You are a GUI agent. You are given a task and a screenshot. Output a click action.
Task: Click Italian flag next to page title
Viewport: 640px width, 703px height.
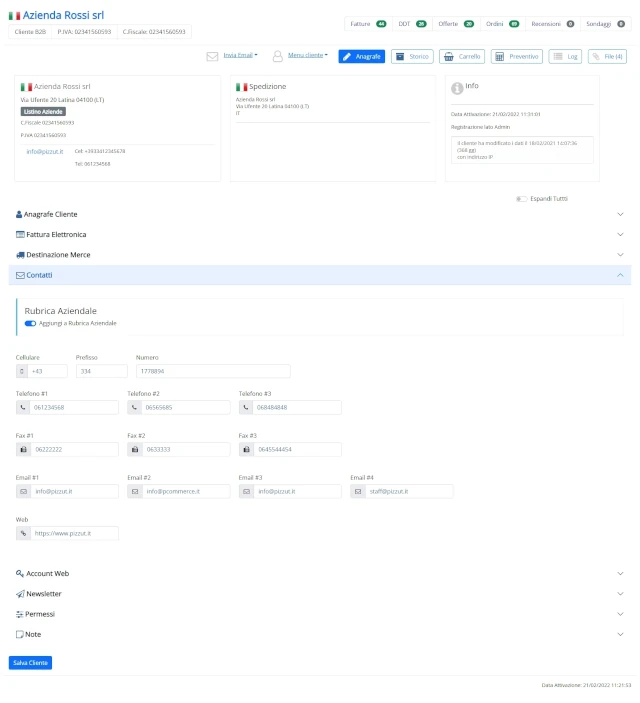coord(14,16)
